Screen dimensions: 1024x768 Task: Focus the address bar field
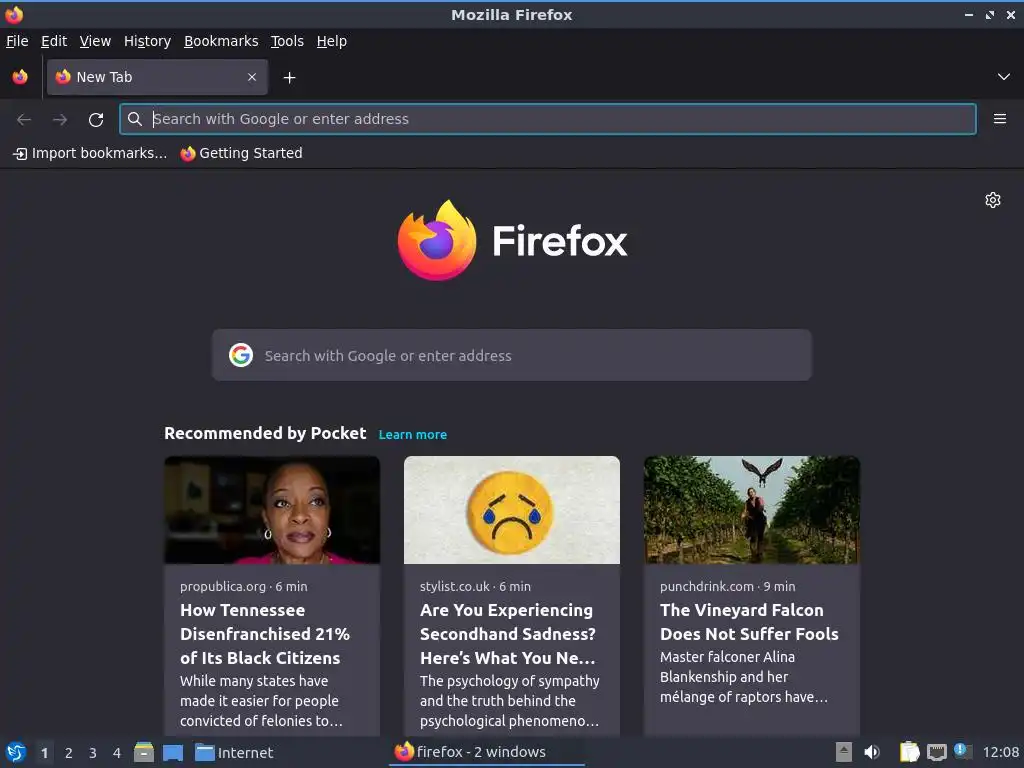pyautogui.click(x=548, y=119)
